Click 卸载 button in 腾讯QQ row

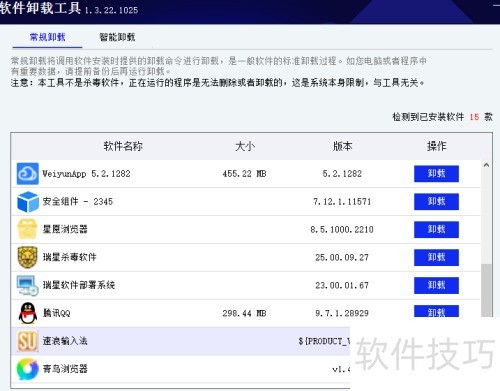pos(436,311)
